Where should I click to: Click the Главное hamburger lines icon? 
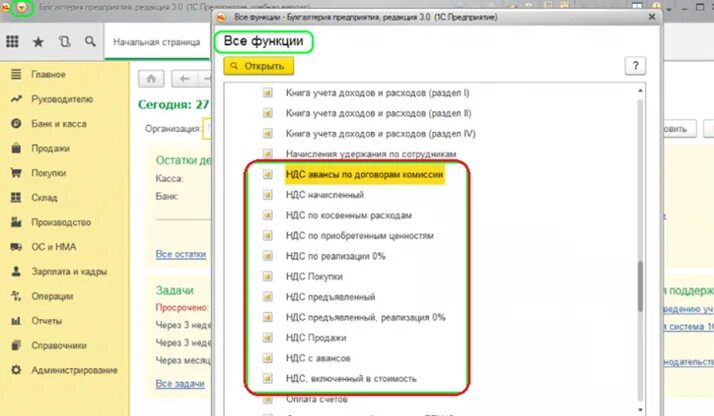tap(16, 74)
